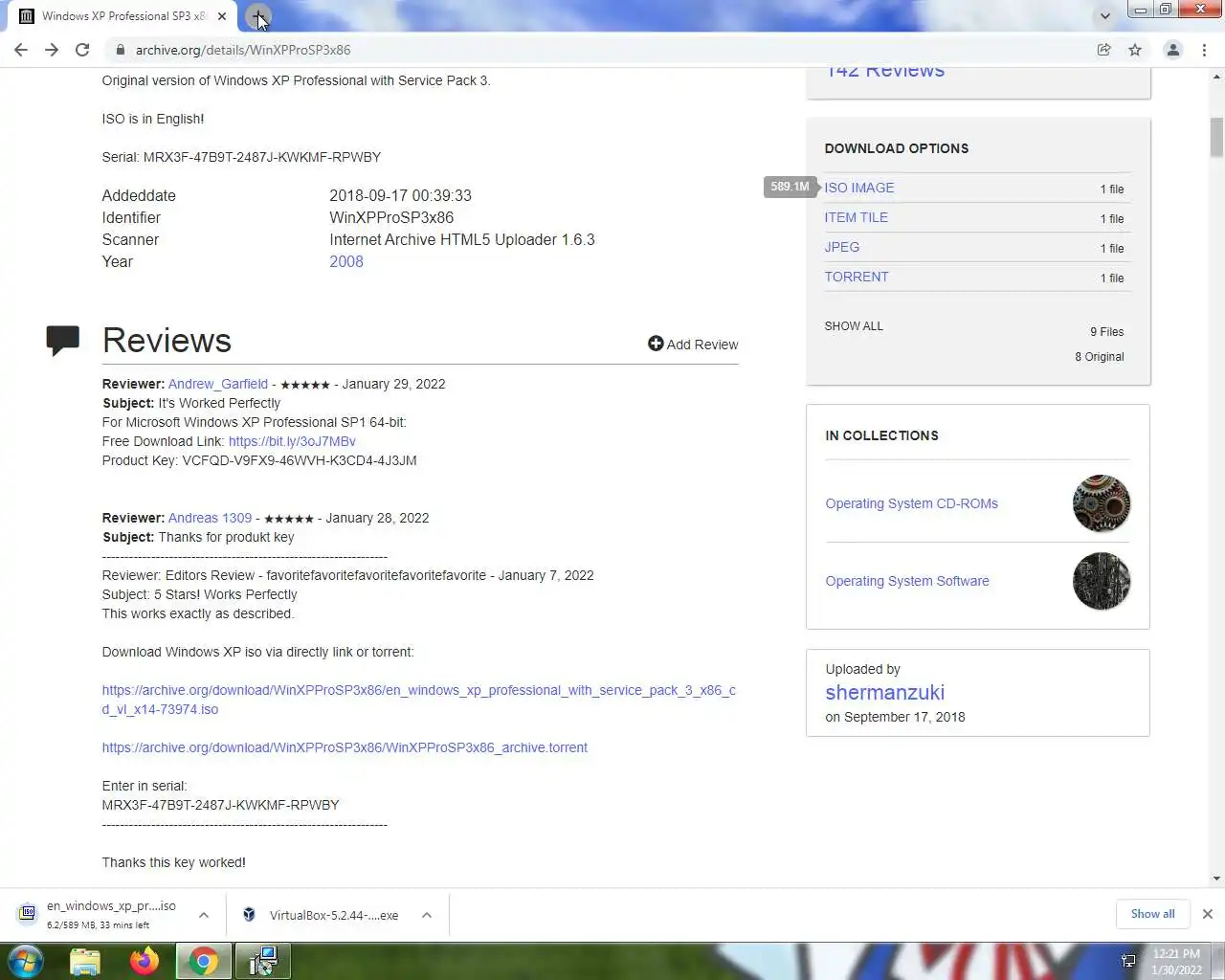The width and height of the screenshot is (1225, 980).
Task: Click the browser Forward arrow
Action: click(x=52, y=50)
